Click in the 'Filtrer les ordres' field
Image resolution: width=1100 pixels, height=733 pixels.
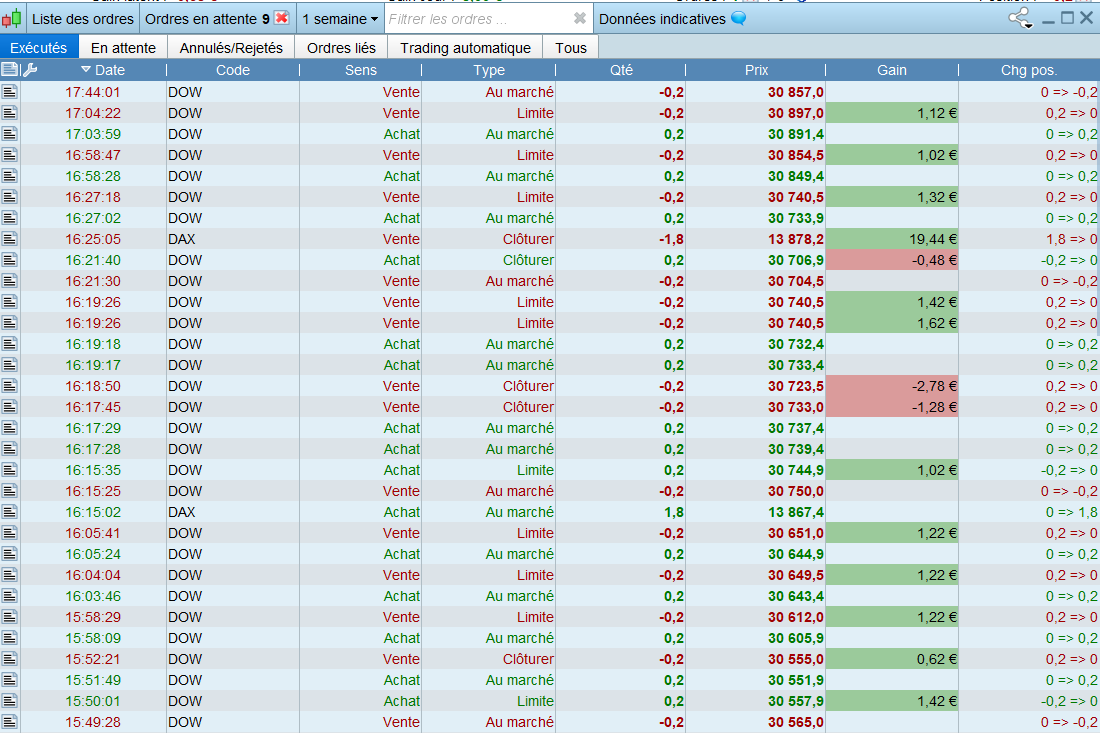(x=475, y=19)
